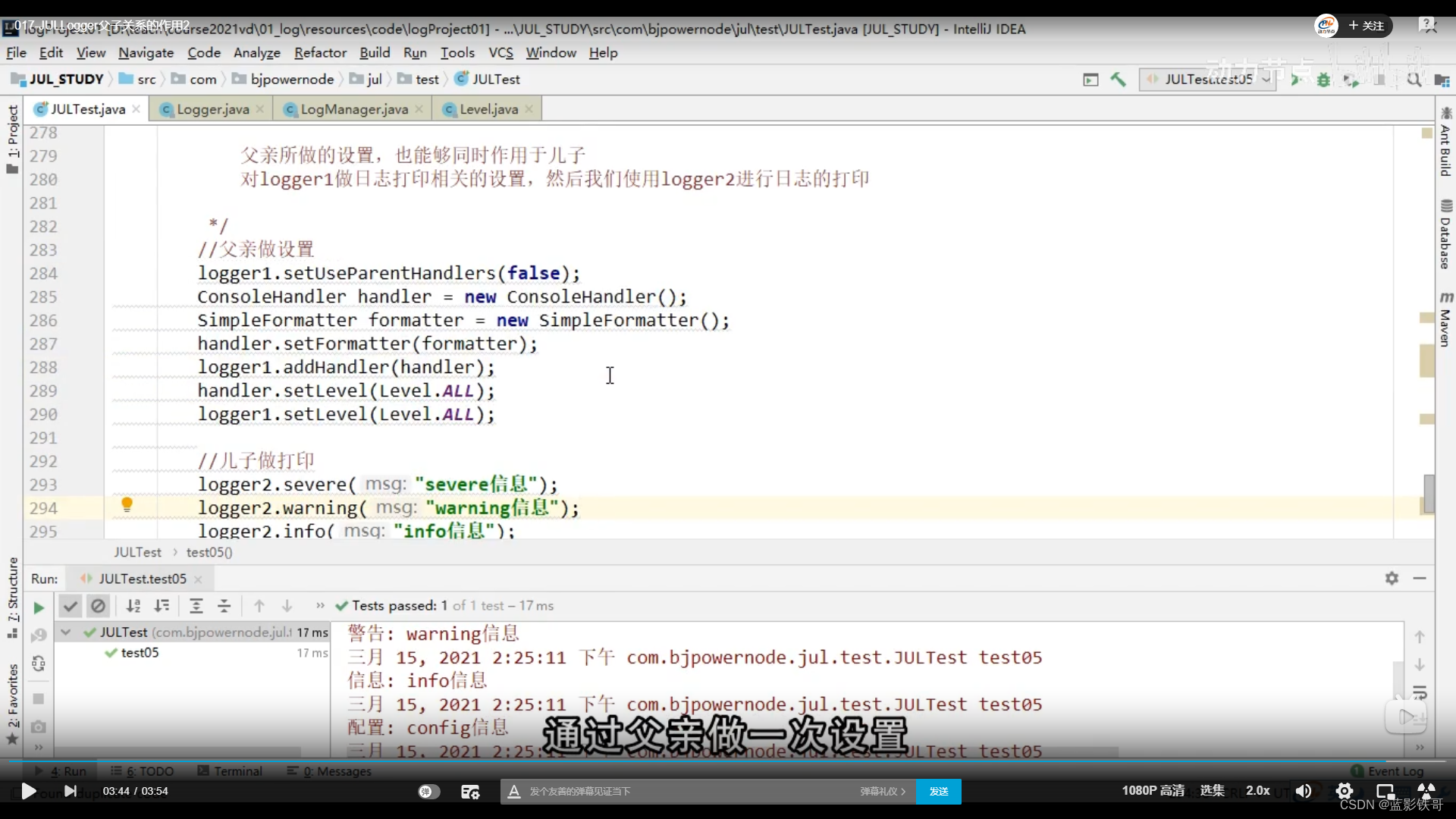Open the VCS menu
Viewport: 1456px width, 819px height.
(500, 52)
